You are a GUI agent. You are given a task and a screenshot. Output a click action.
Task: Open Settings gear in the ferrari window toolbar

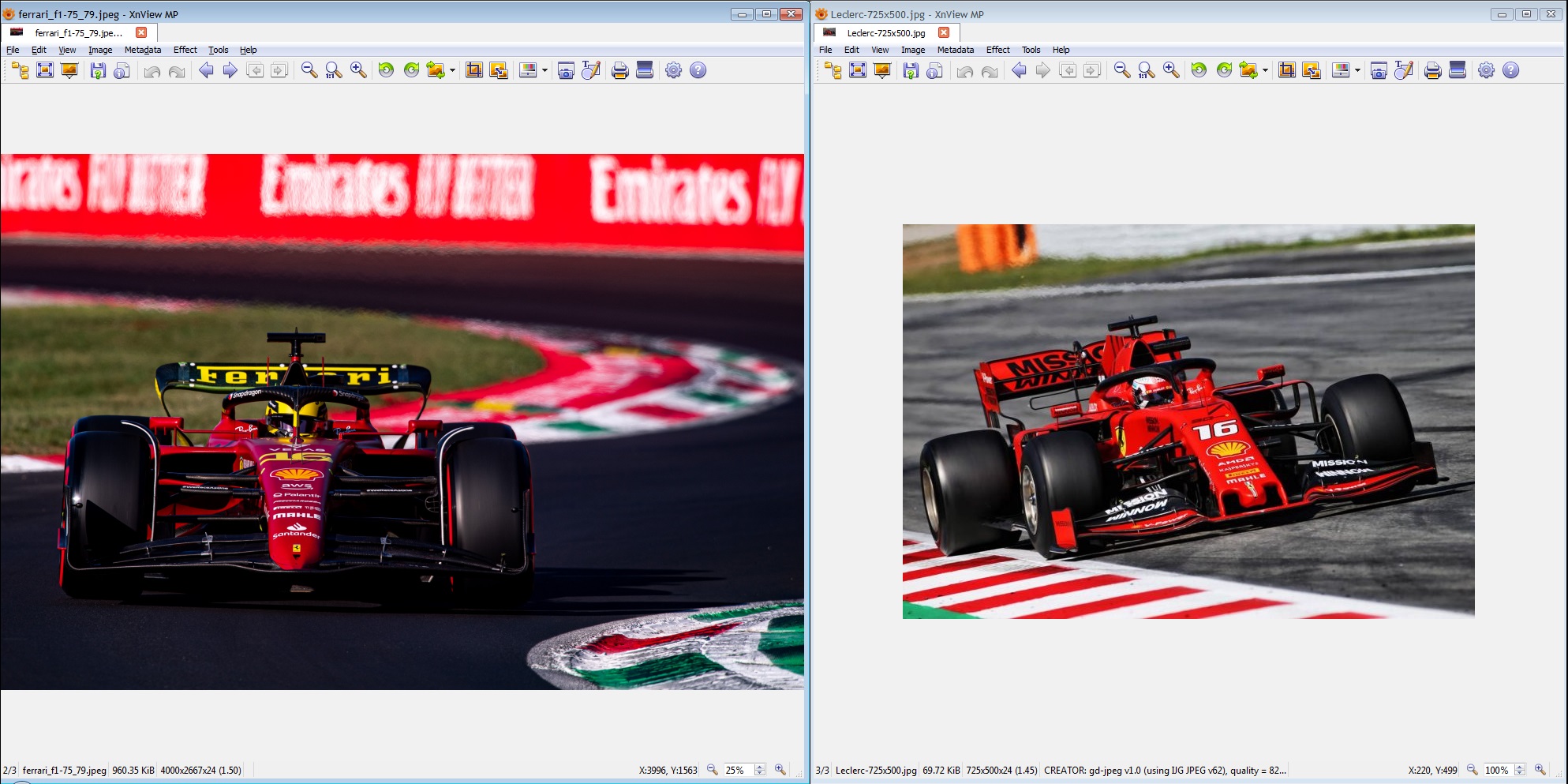pyautogui.click(x=673, y=70)
